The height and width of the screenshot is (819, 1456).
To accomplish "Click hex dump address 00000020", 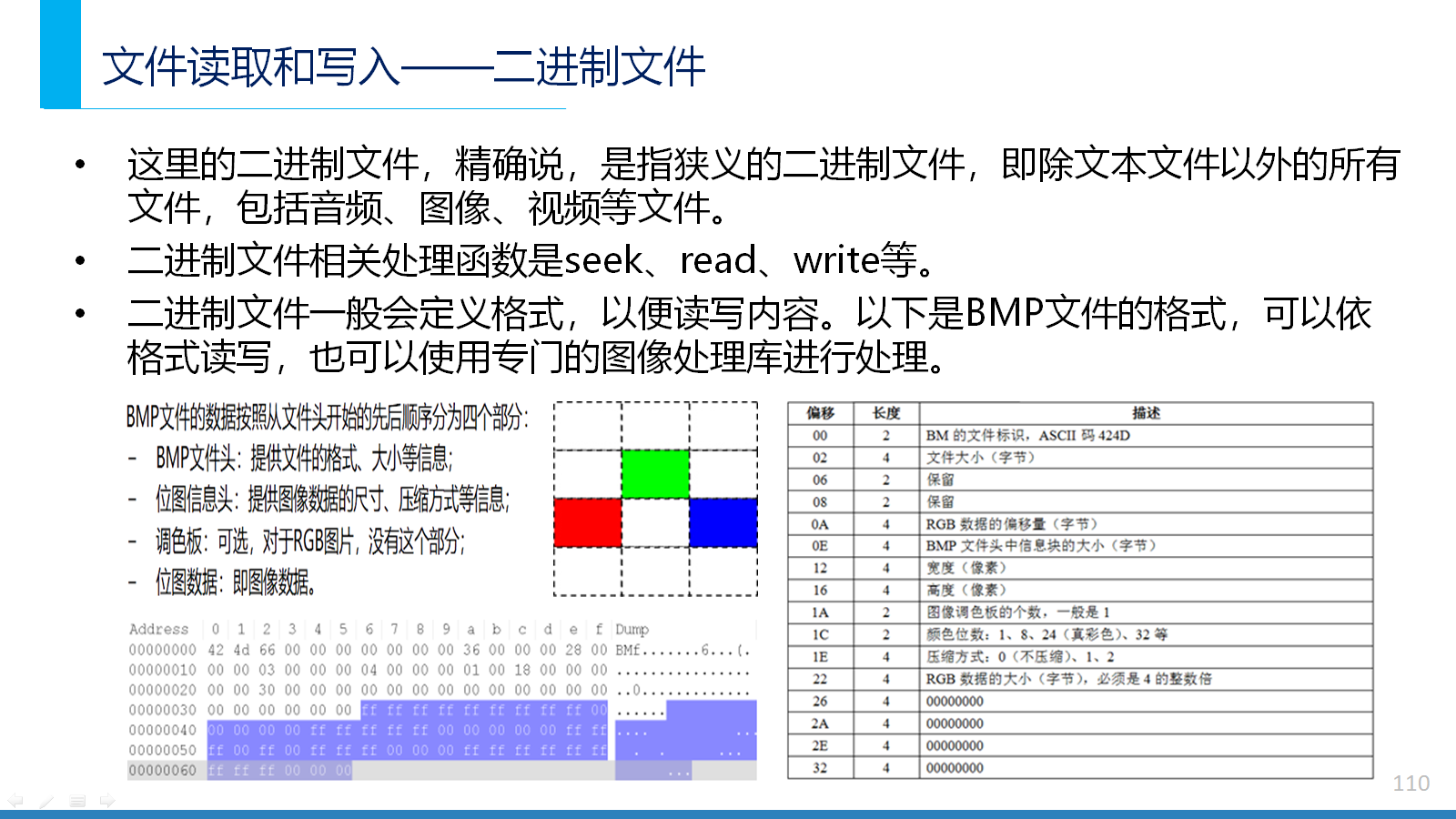I will point(162,690).
